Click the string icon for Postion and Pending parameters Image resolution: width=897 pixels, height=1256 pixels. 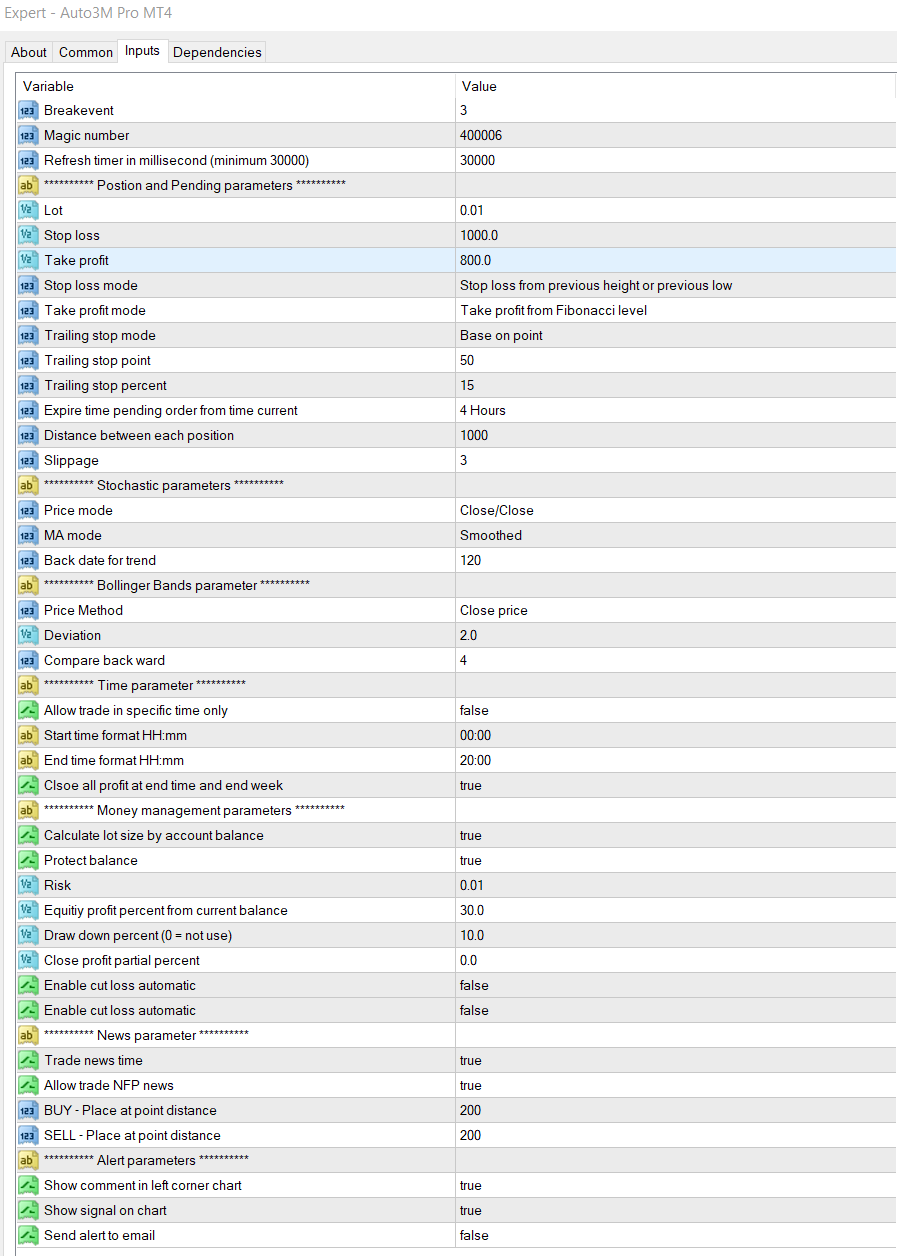coord(28,185)
